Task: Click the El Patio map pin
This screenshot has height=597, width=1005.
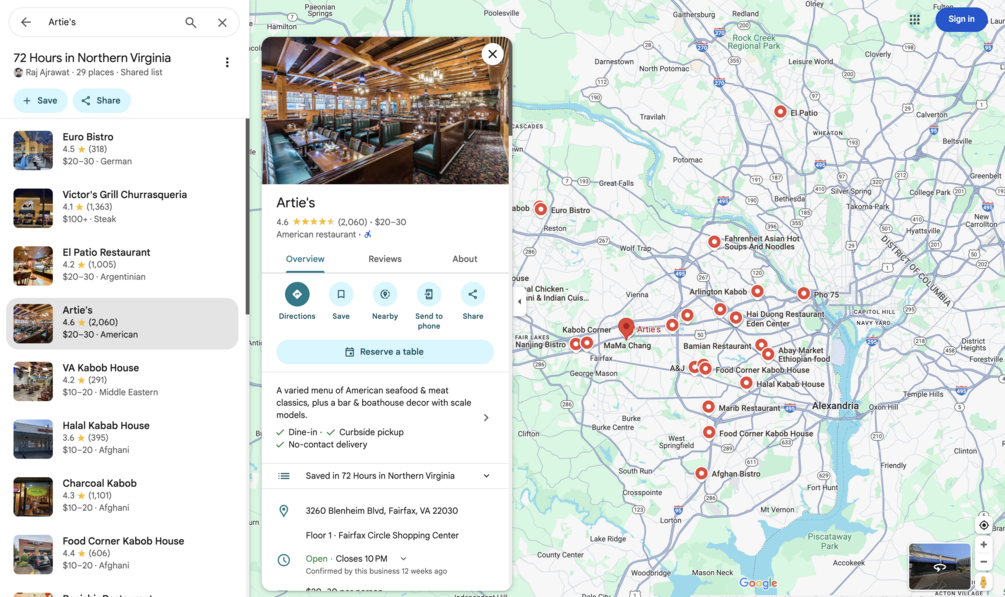Action: click(x=780, y=112)
